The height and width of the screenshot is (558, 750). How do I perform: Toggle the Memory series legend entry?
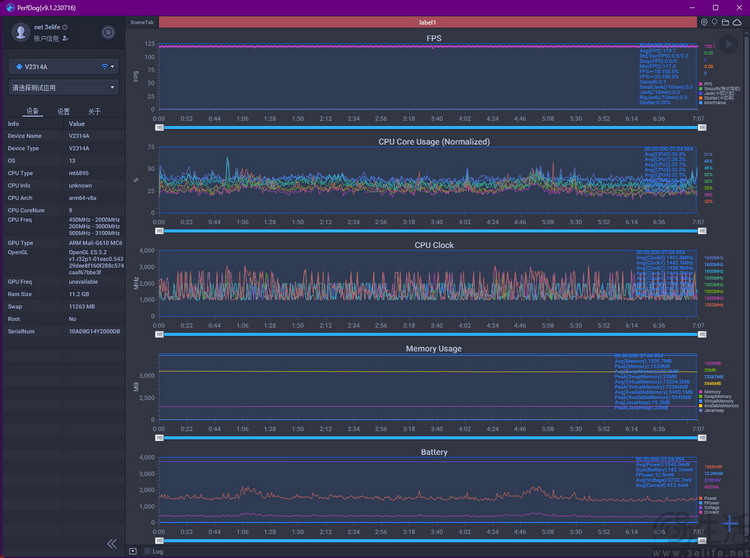pos(710,392)
